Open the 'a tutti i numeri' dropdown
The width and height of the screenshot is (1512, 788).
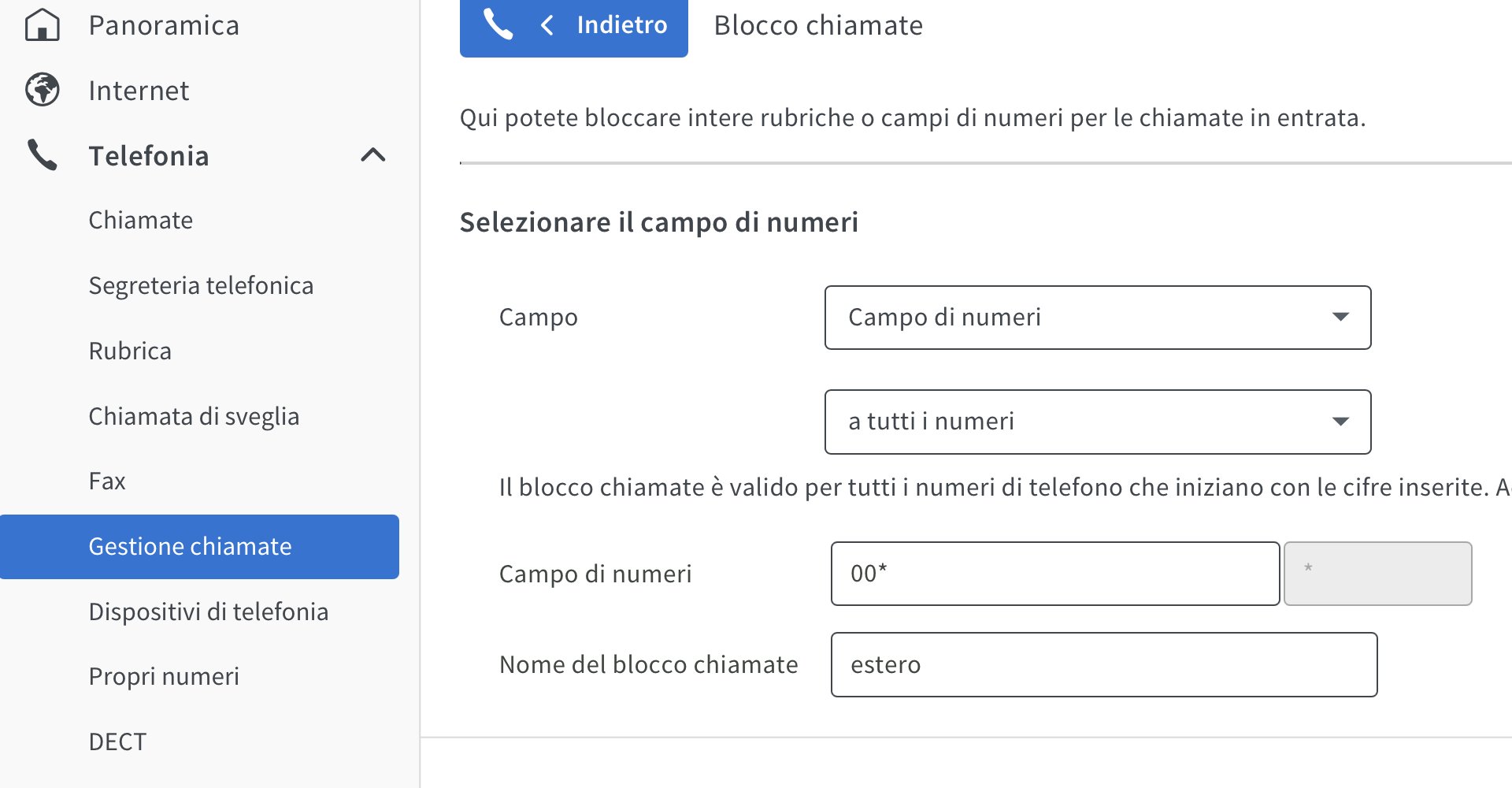(1097, 422)
